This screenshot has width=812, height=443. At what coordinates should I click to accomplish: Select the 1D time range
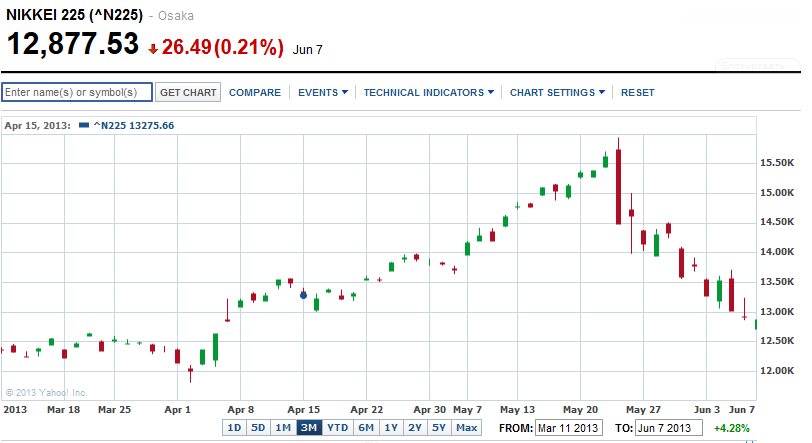tap(234, 427)
